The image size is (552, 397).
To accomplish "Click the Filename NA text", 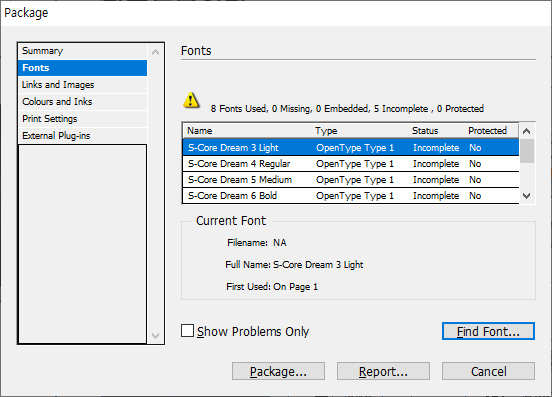I will tap(257, 243).
